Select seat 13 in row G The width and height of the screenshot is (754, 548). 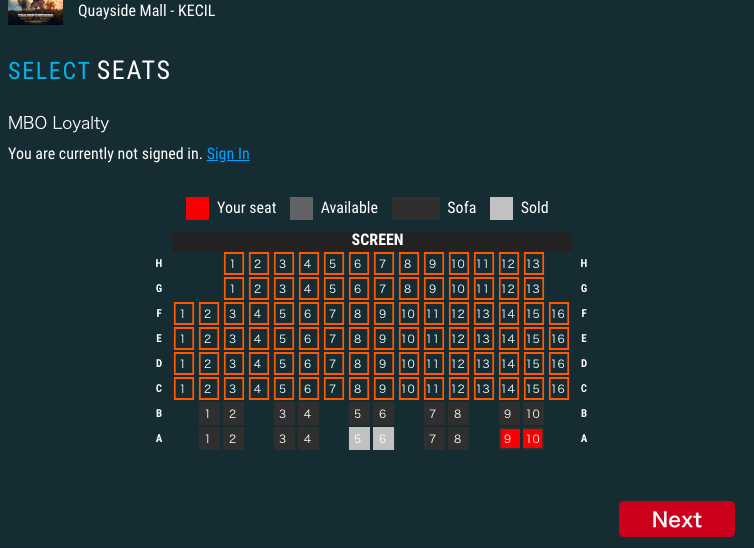pyautogui.click(x=533, y=289)
